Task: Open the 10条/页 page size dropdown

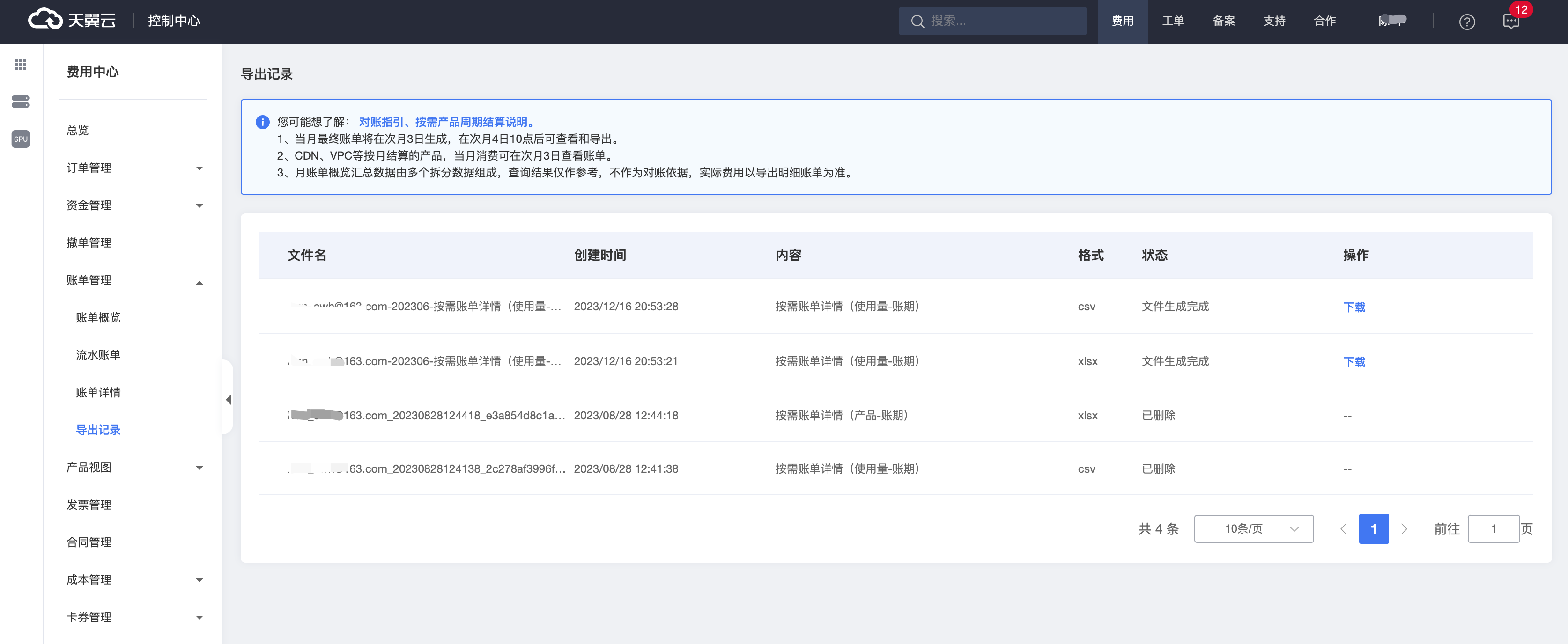Action: pos(1253,528)
